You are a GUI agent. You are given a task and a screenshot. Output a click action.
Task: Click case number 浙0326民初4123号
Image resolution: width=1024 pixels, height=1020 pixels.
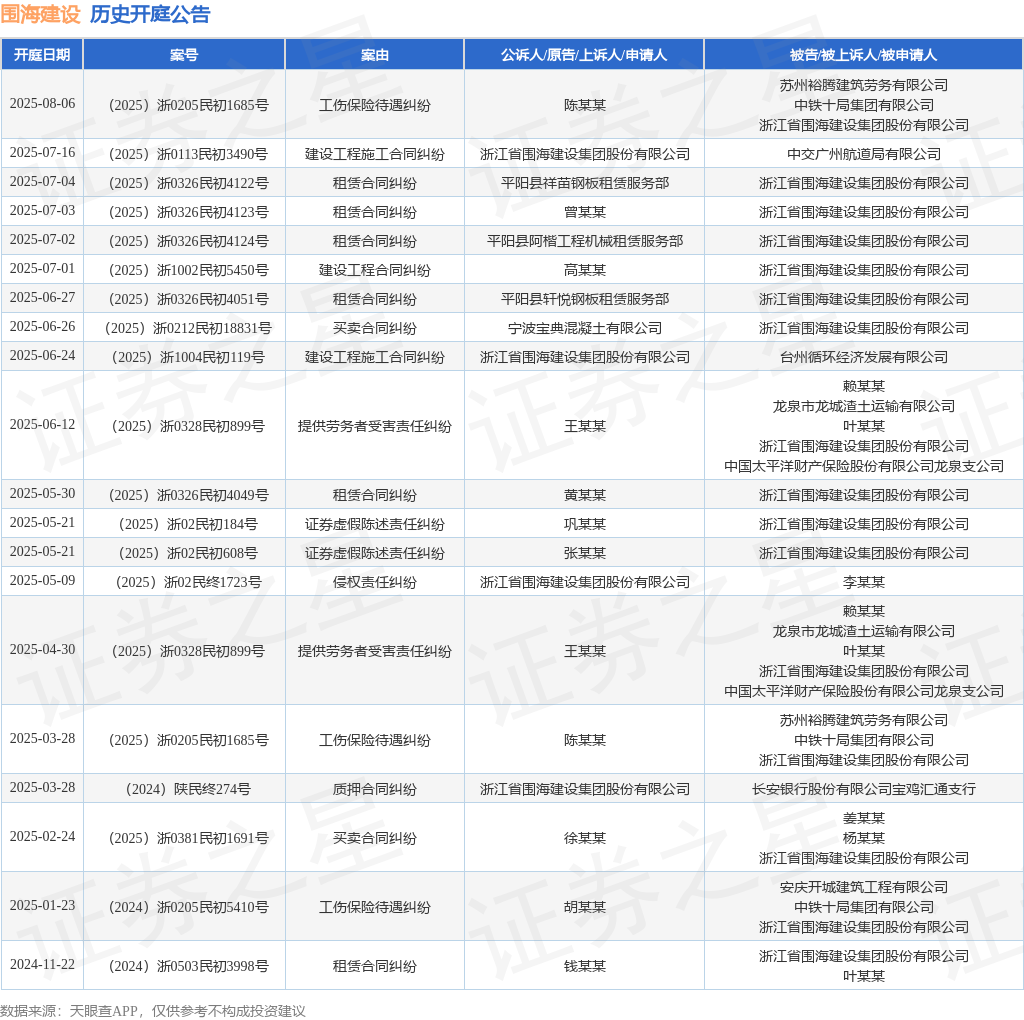188,212
